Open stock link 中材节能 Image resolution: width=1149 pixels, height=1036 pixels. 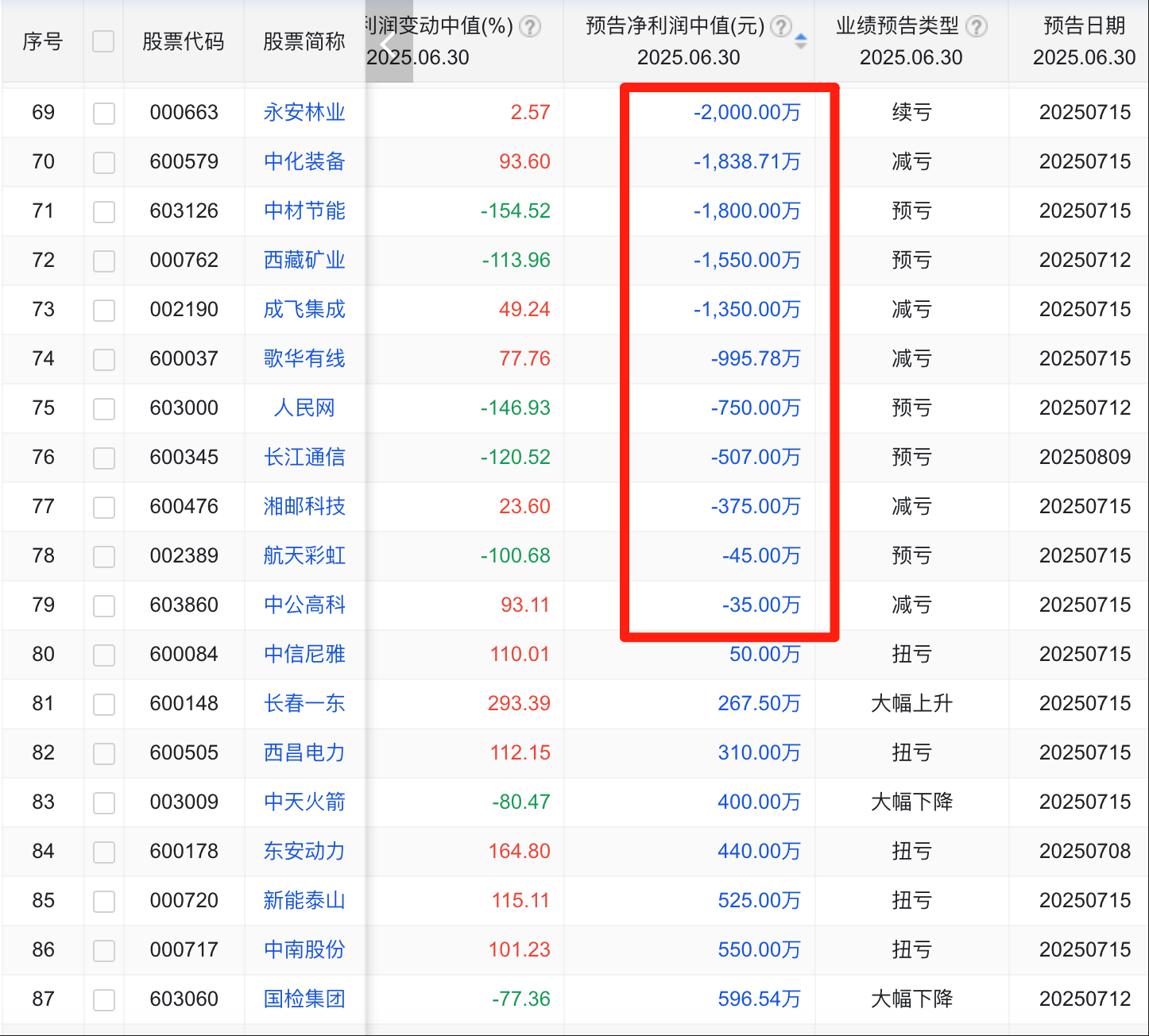(304, 211)
